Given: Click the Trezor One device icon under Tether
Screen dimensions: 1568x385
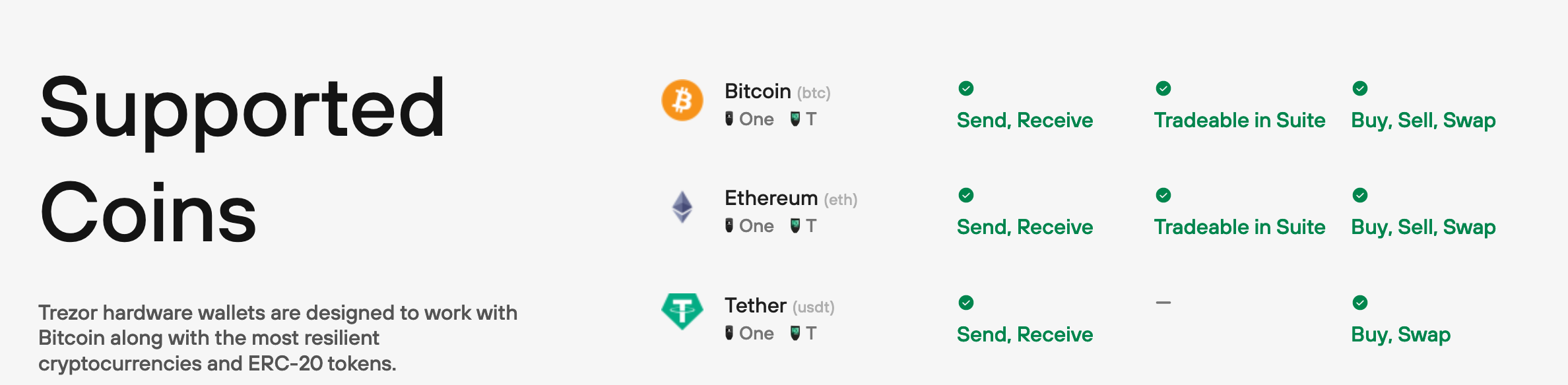Looking at the screenshot, I should click(729, 333).
